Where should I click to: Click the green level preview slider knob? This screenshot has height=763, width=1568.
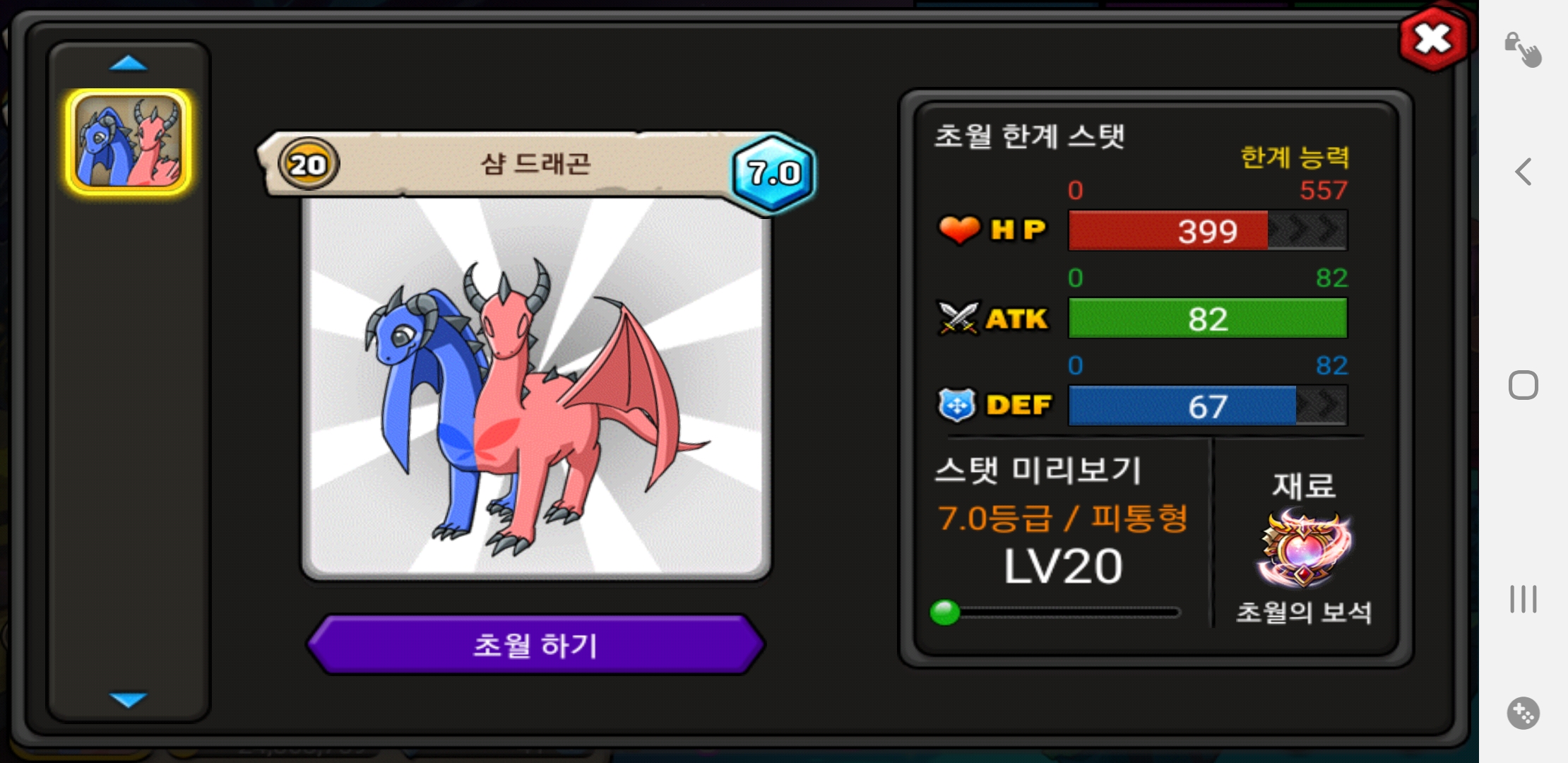click(x=945, y=612)
